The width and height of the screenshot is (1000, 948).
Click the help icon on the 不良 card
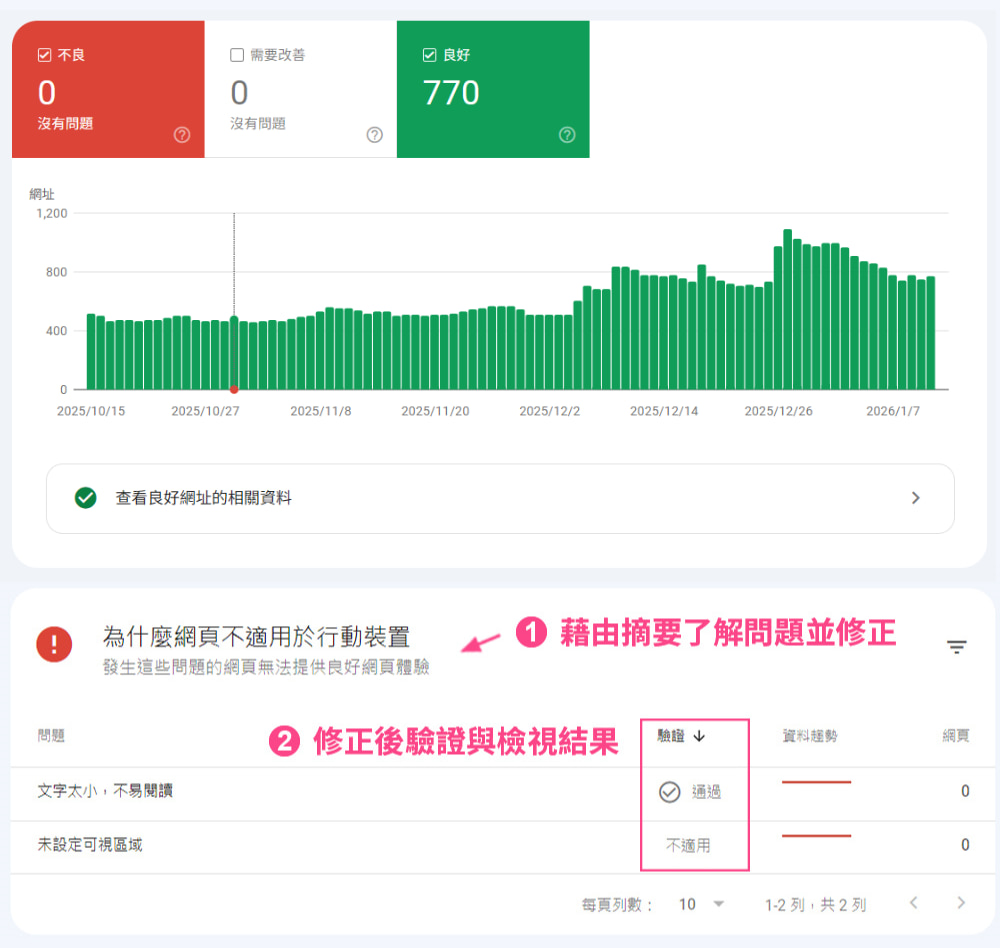(x=180, y=133)
